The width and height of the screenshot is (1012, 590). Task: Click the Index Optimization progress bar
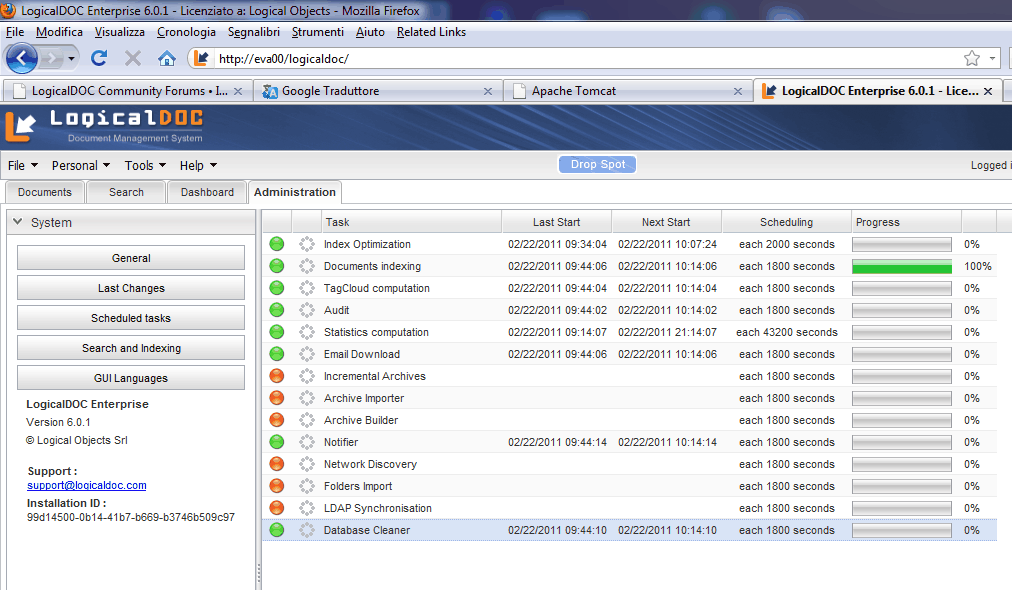902,244
